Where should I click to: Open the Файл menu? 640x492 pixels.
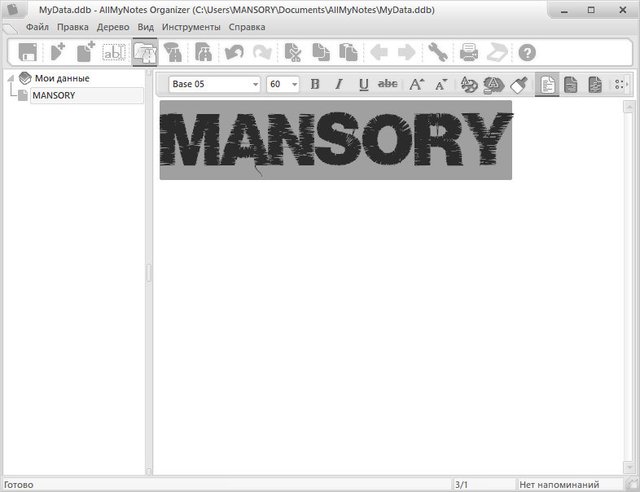click(37, 27)
